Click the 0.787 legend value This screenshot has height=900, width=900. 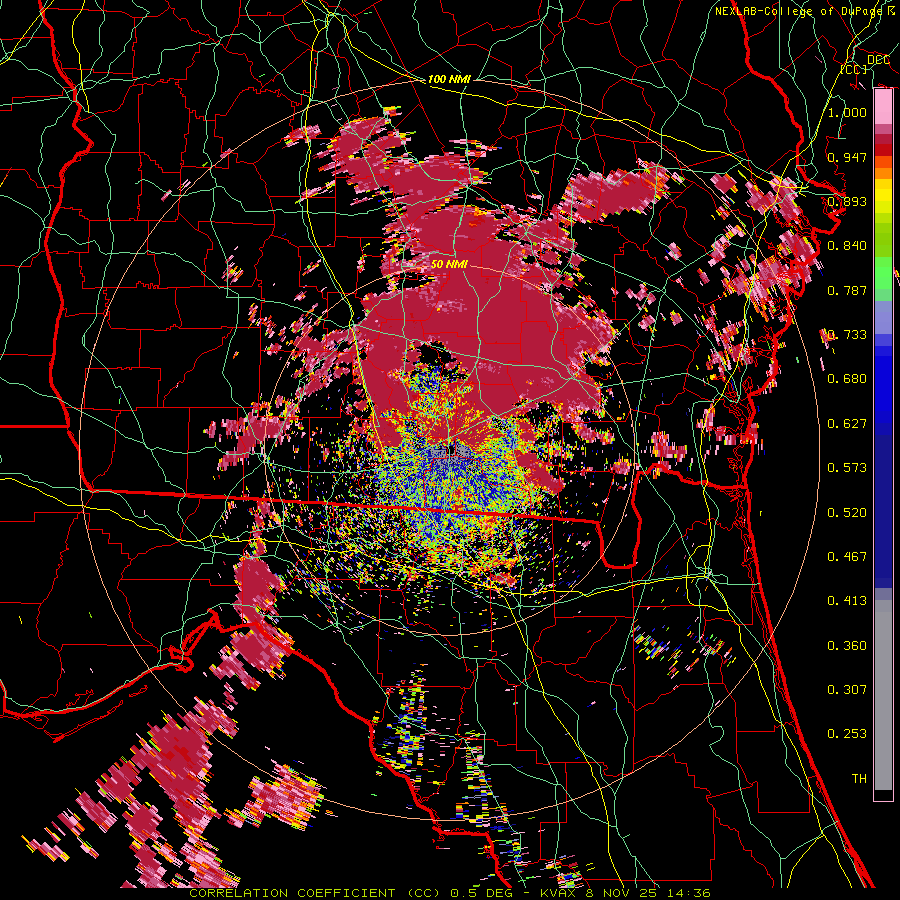pyautogui.click(x=847, y=290)
